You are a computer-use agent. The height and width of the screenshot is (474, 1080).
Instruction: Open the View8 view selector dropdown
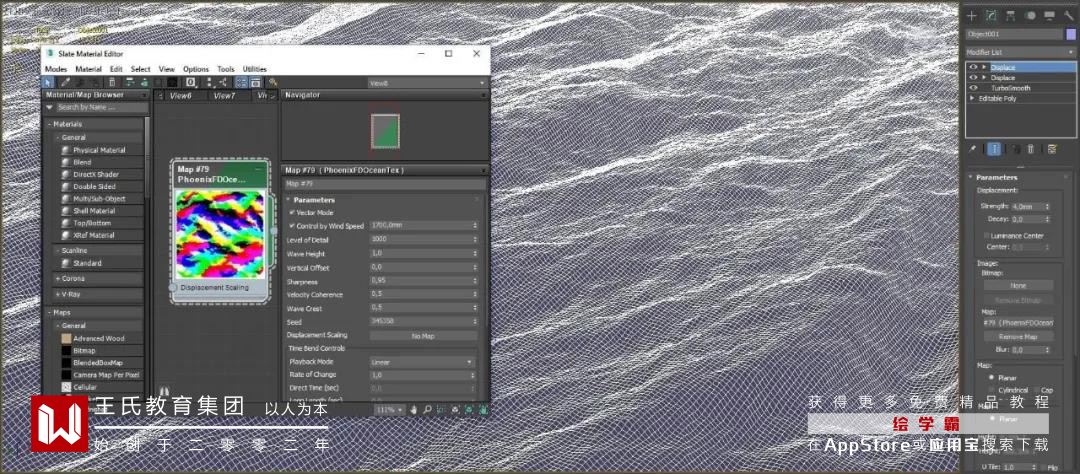click(427, 83)
